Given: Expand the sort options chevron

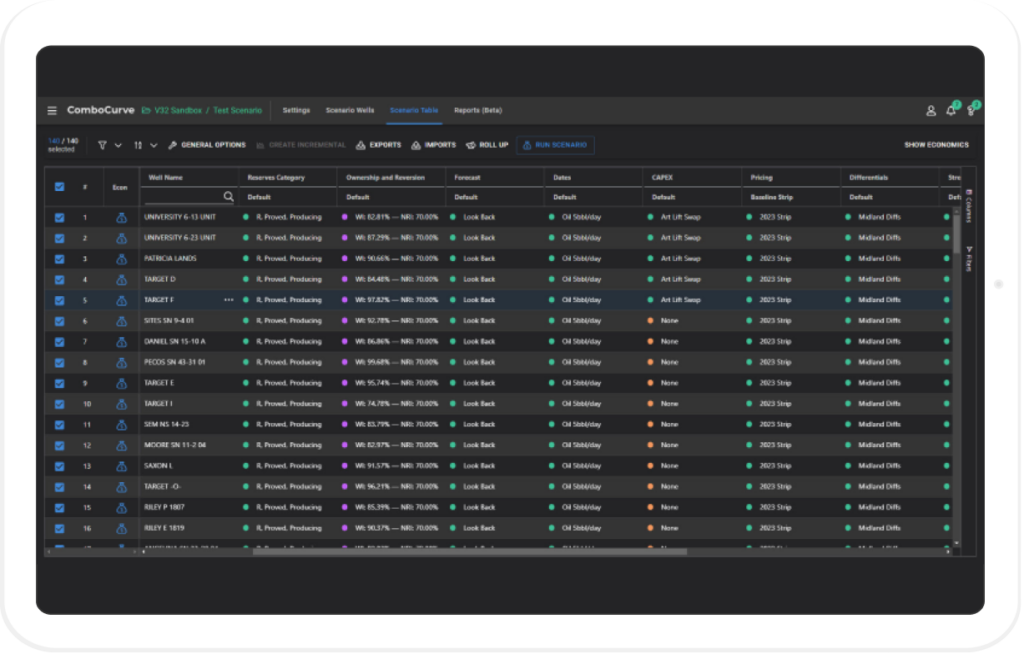Looking at the screenshot, I should pos(153,145).
